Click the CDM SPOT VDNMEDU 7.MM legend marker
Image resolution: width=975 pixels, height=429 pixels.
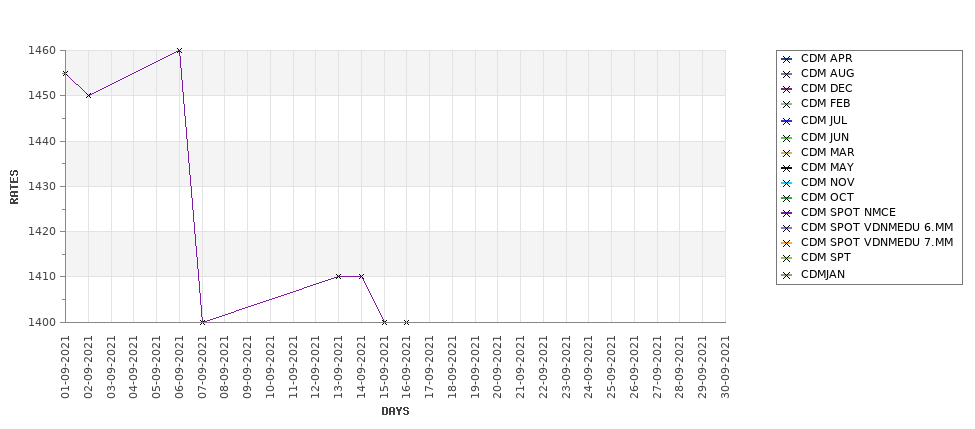(787, 242)
